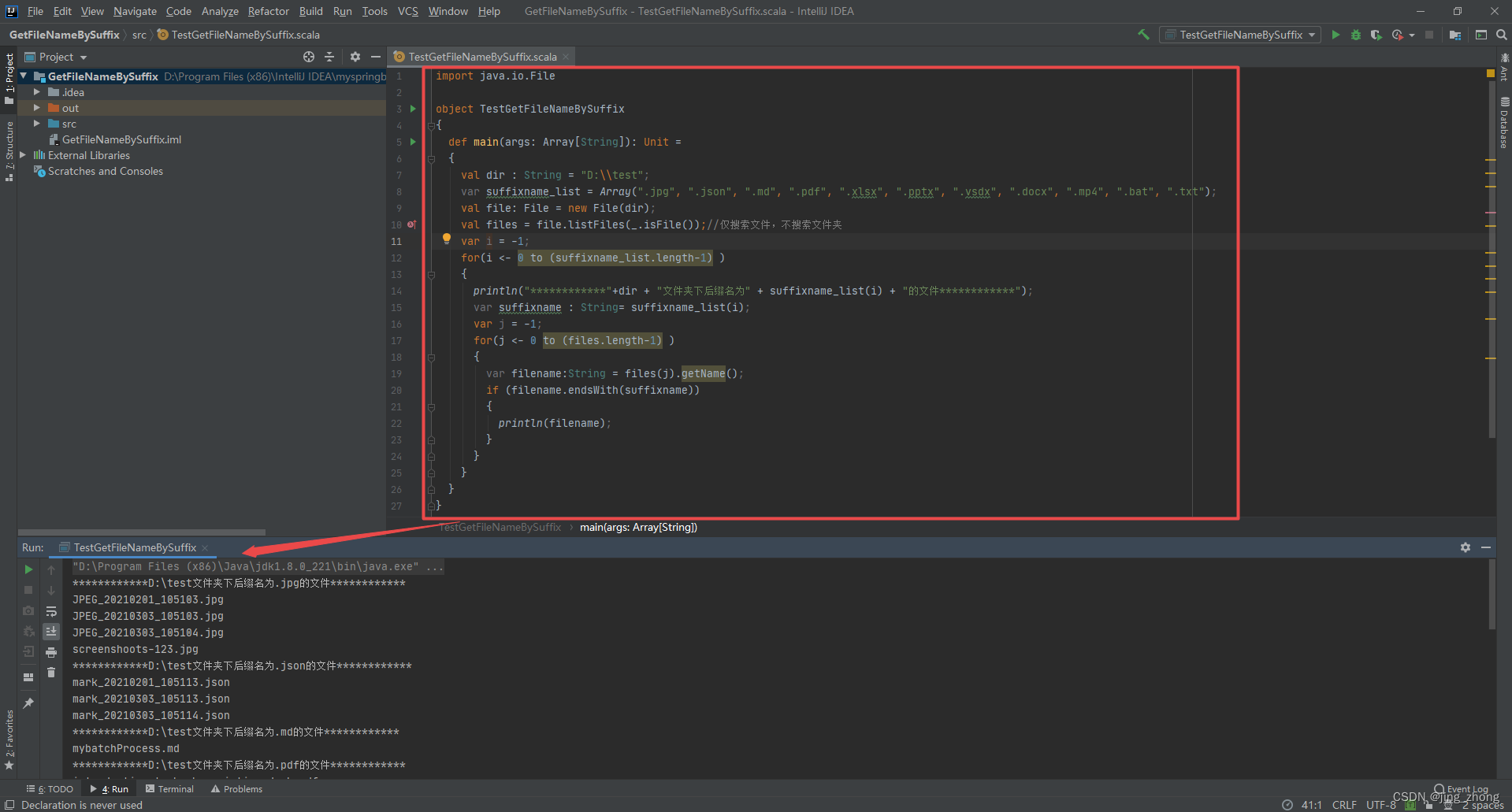Pin the Run tab
1512x812 pixels.
pos(28,703)
